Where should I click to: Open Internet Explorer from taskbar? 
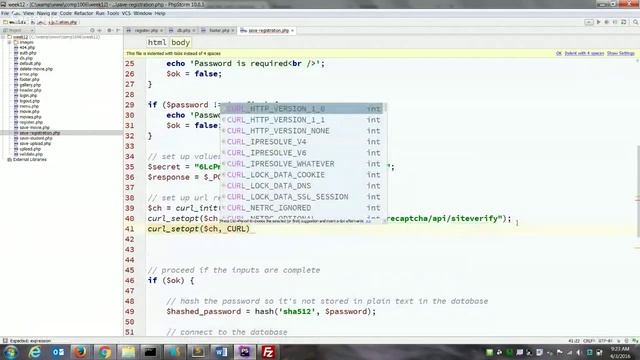[35, 352]
